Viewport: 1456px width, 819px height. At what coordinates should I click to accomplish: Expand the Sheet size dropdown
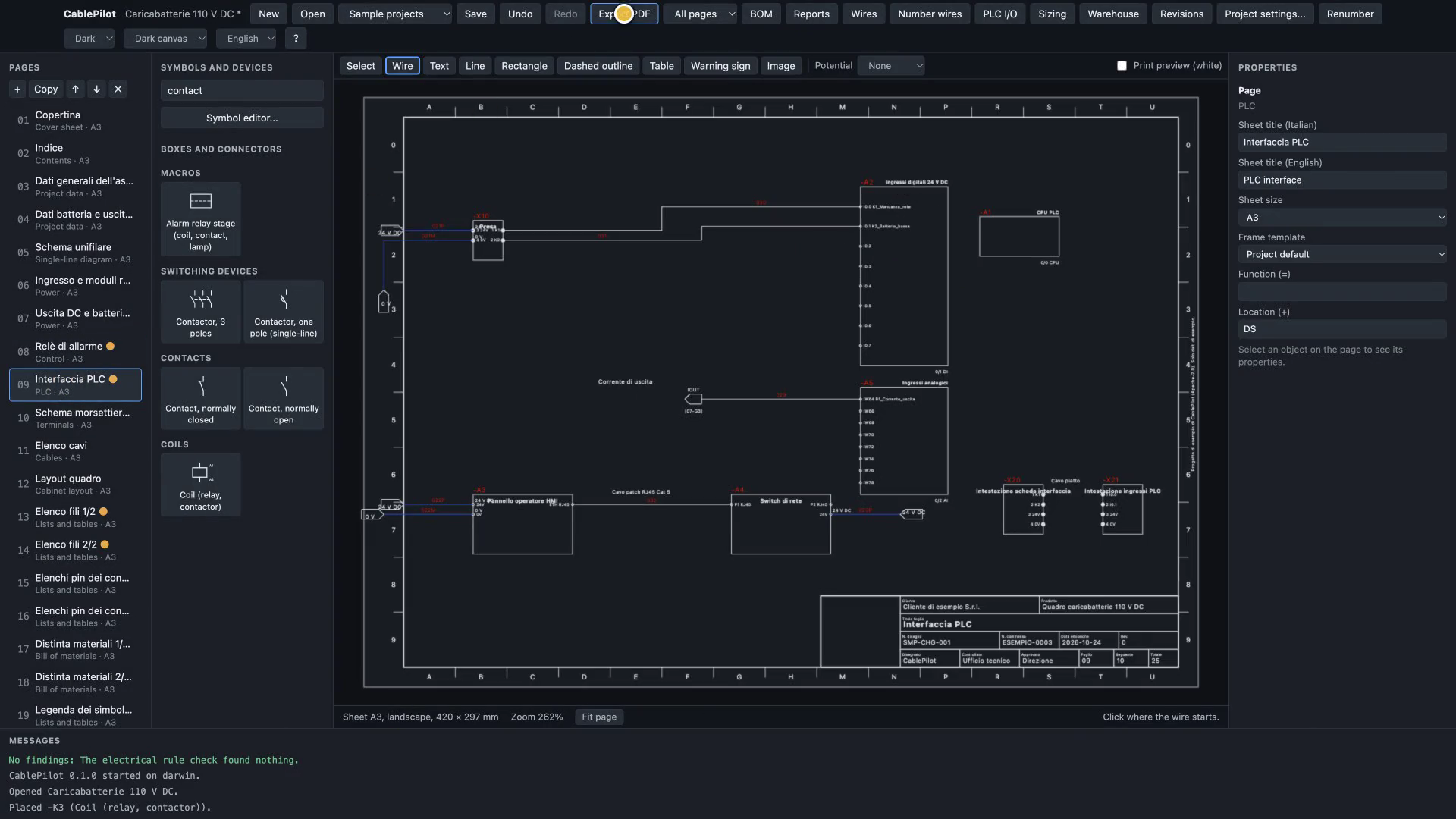[x=1342, y=218]
